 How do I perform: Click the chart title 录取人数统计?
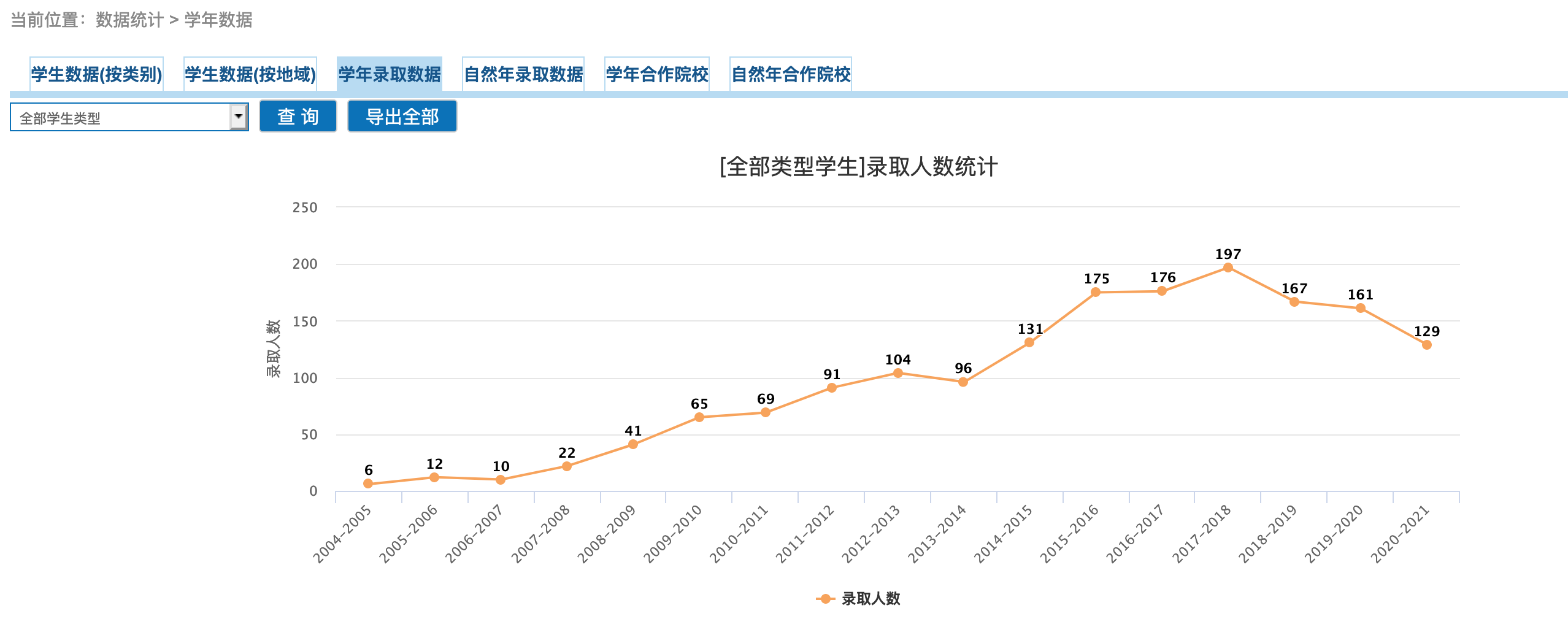point(858,167)
